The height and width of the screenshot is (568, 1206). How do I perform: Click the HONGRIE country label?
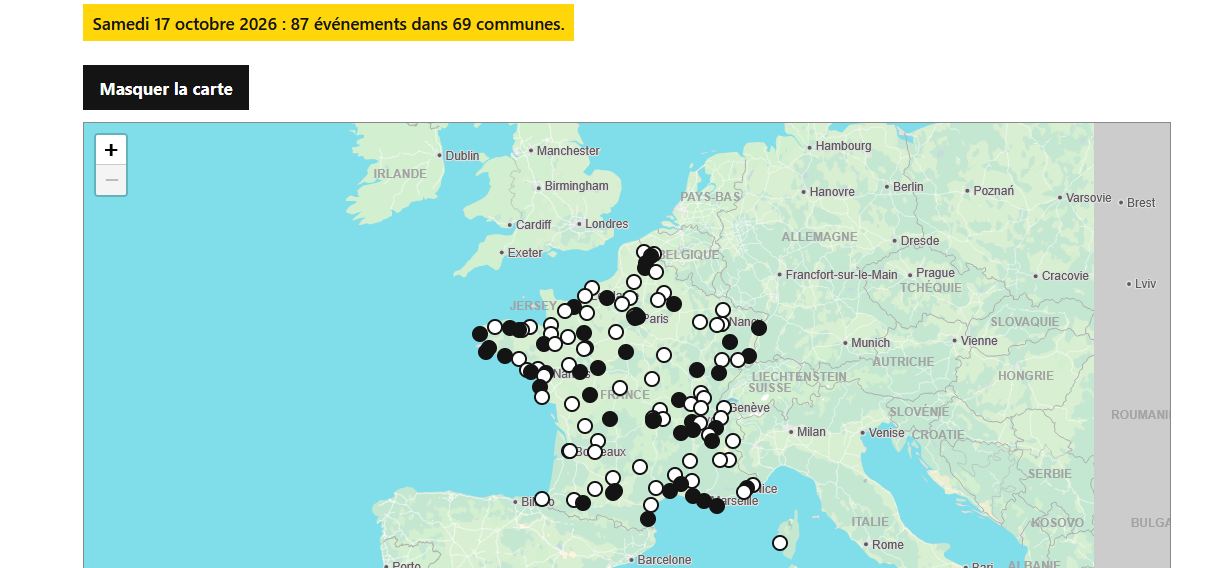tap(1025, 376)
